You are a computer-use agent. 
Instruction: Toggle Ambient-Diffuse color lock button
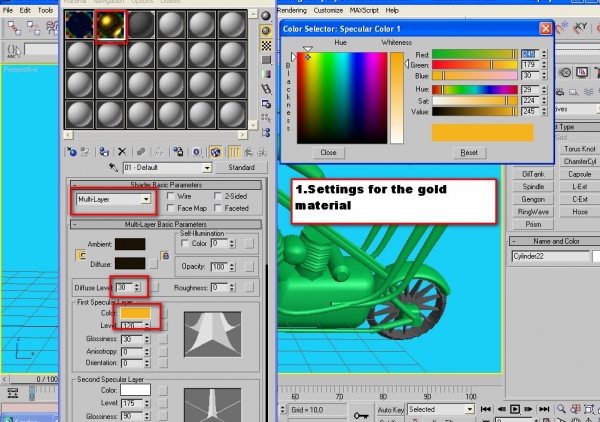(81, 255)
